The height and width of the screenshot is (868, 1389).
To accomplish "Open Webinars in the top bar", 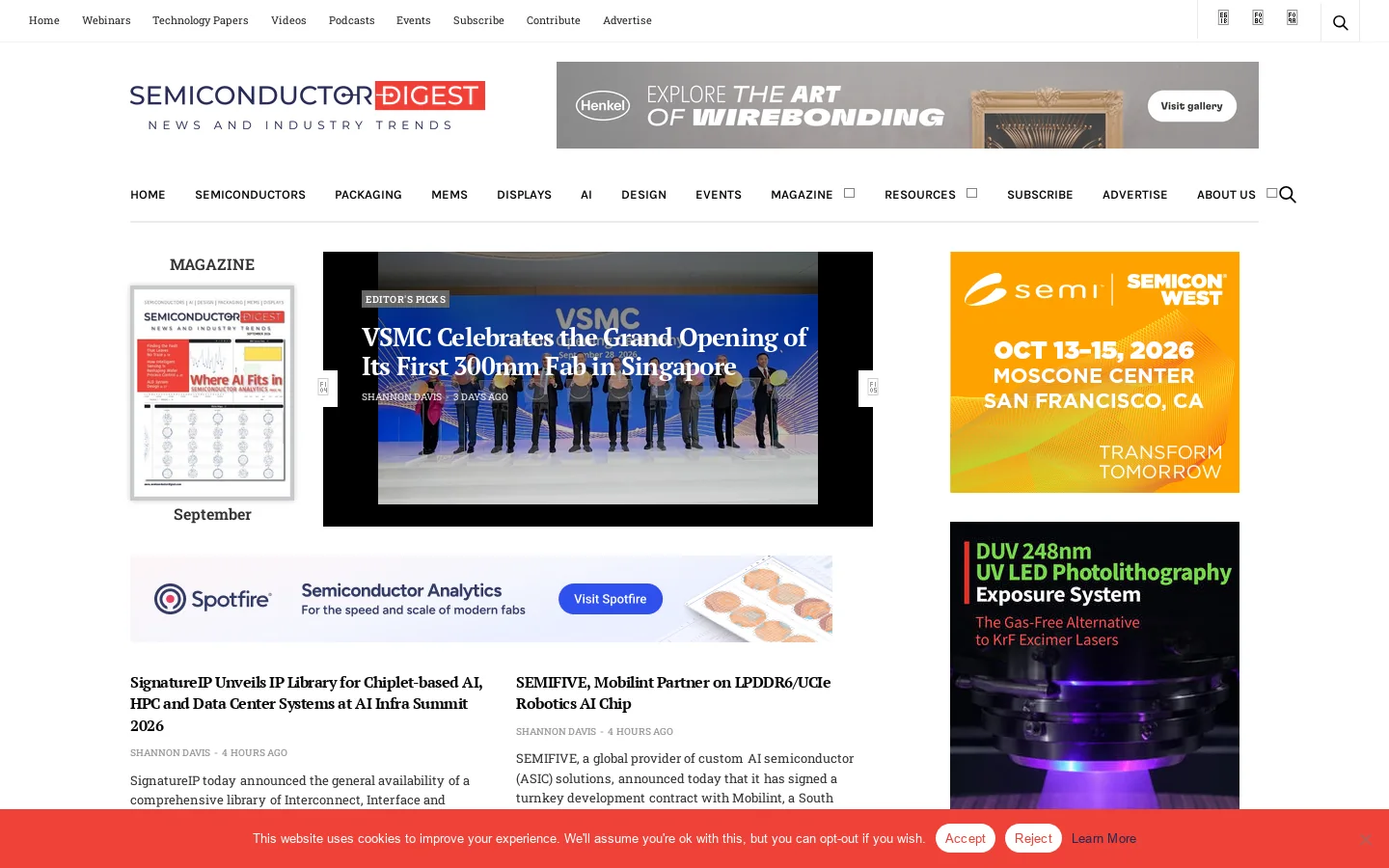I will click(x=106, y=20).
